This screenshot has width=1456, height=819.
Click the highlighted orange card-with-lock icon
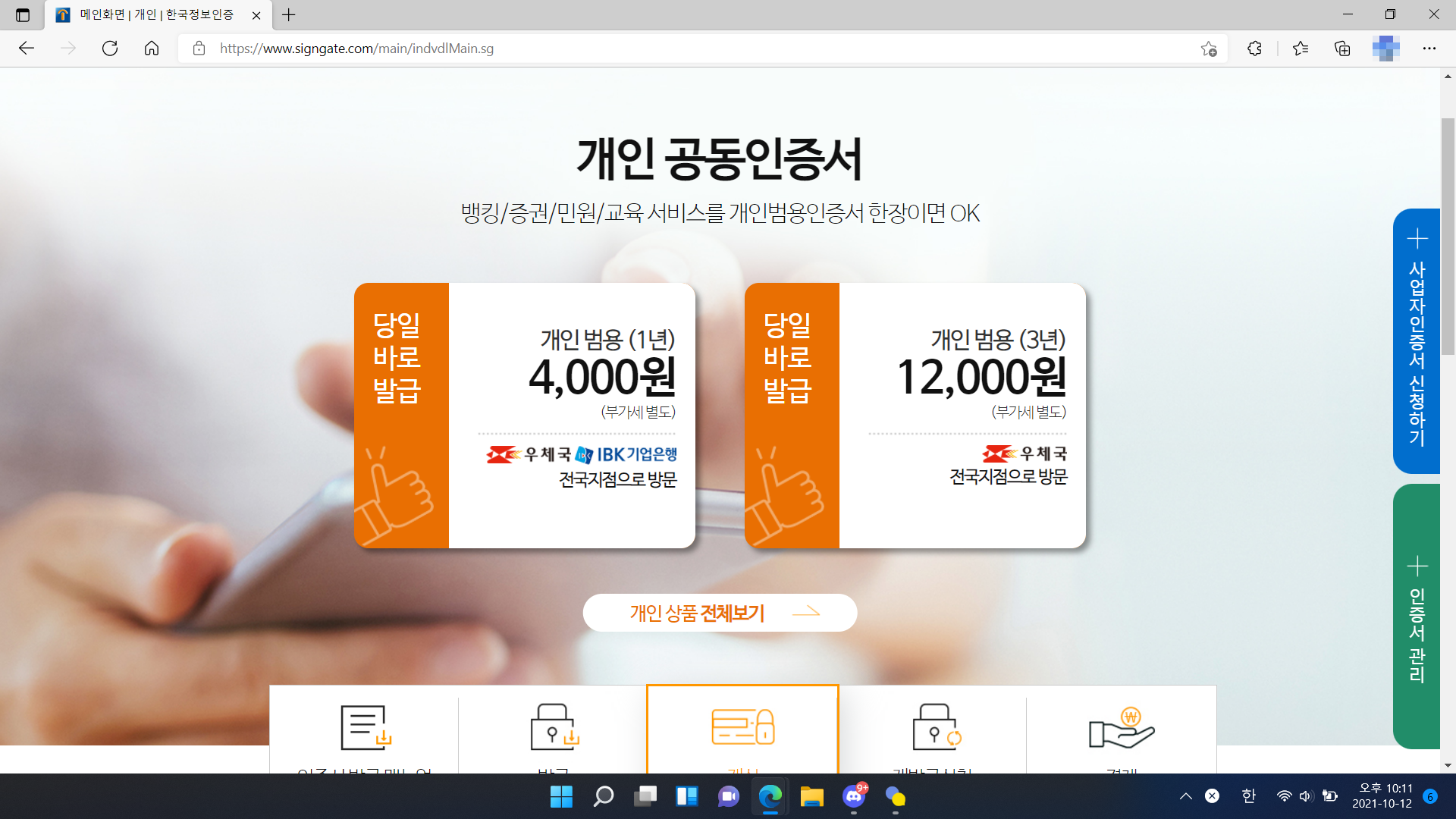tap(742, 726)
